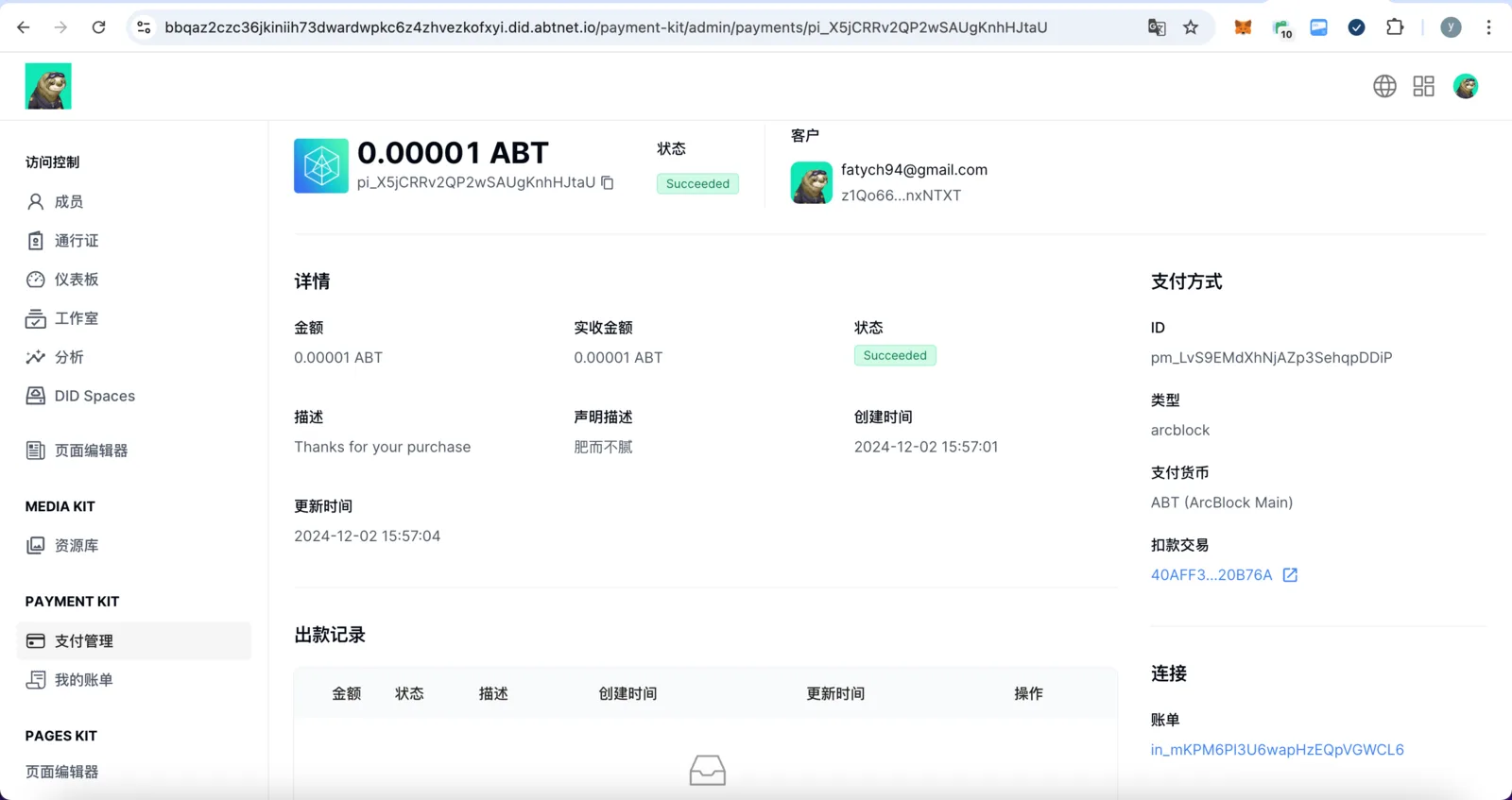Click the DID Spaces icon in sidebar
Image resolution: width=1512 pixels, height=800 pixels.
click(x=35, y=396)
